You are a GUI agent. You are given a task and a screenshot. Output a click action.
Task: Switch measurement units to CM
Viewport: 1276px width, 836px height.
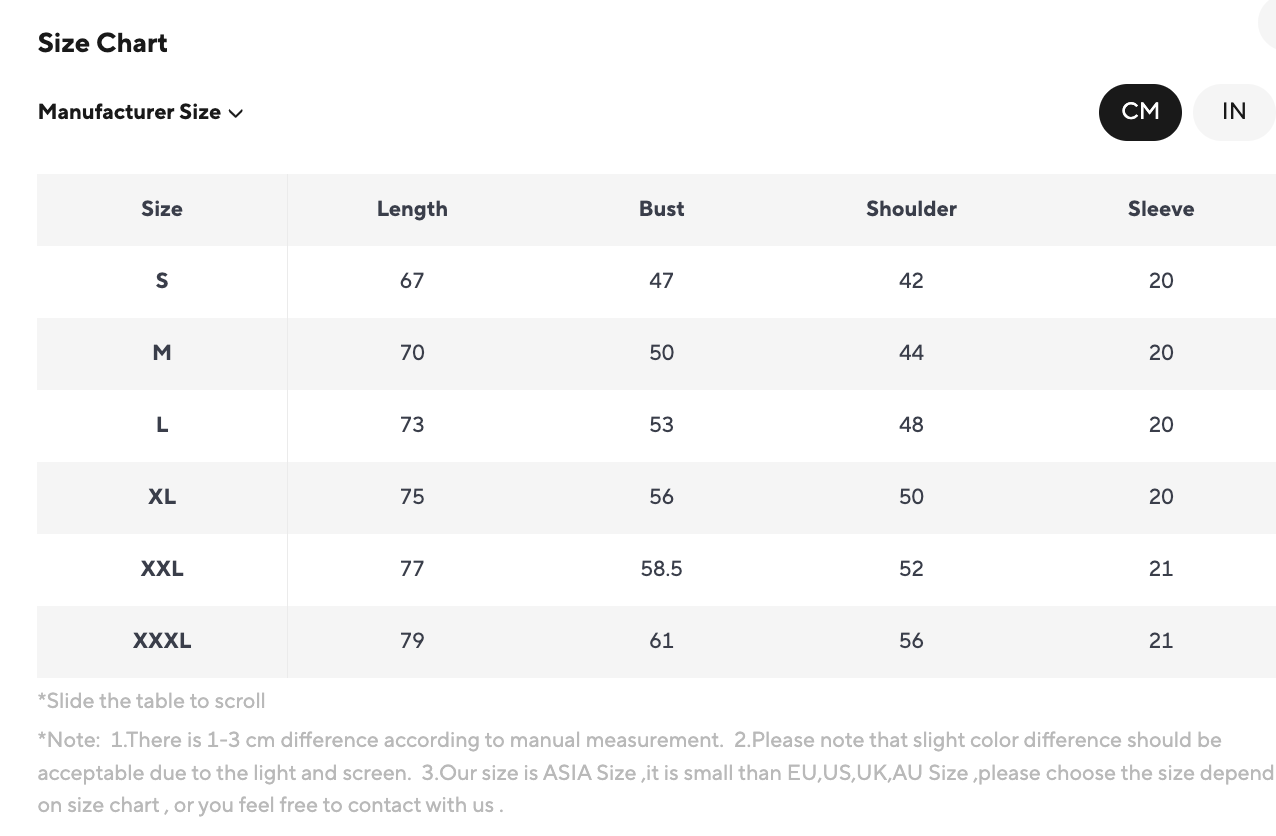tap(1140, 112)
